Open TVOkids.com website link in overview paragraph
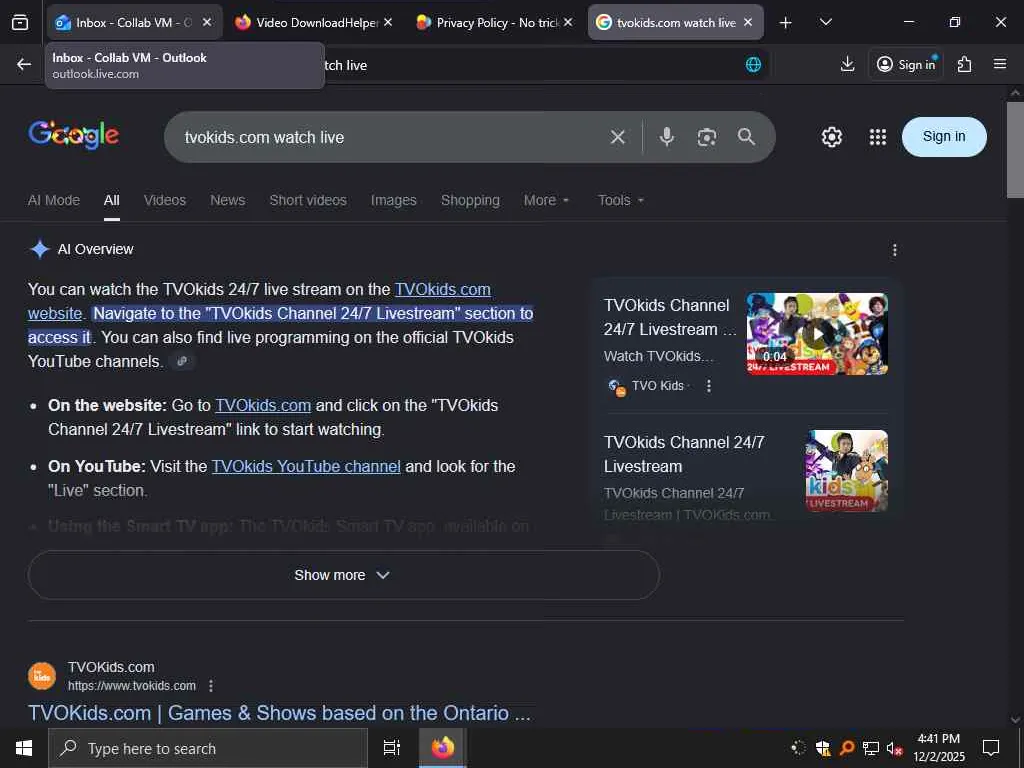Screen dimensions: 1024x768 (x=443, y=289)
